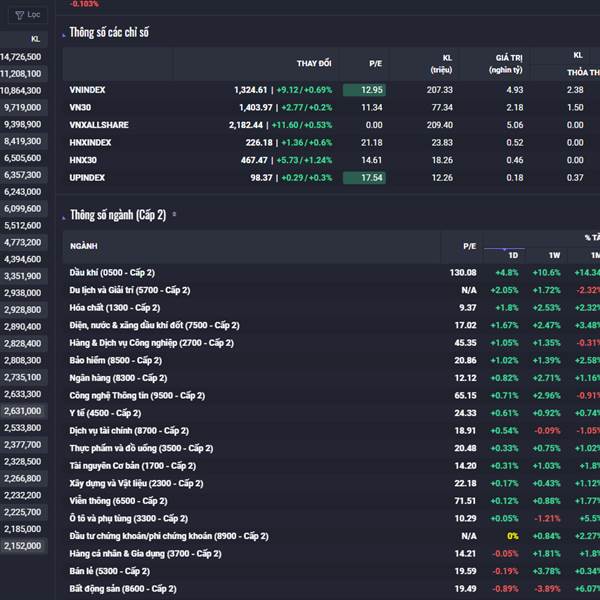Select the Bất động sản (8600) row
Image resolution: width=600 pixels, height=600 pixels.
[x=331, y=589]
